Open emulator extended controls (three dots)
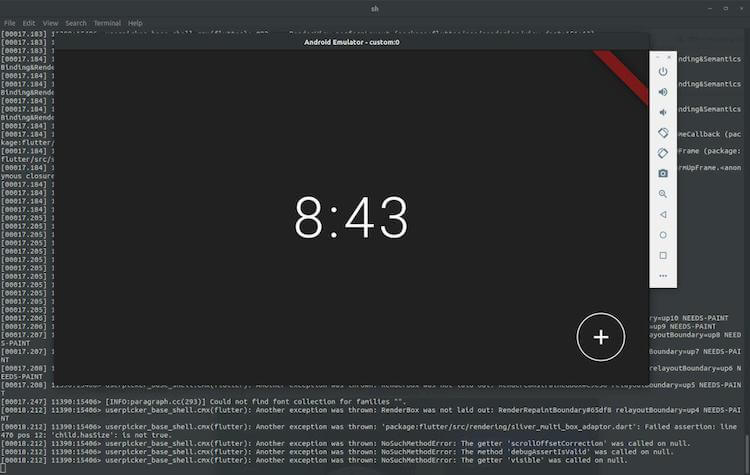 click(x=662, y=275)
